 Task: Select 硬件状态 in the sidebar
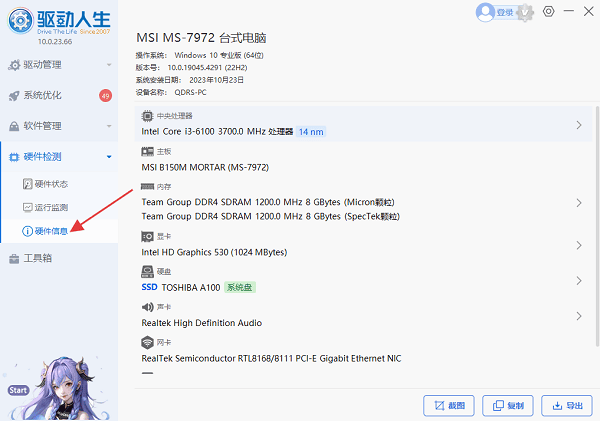pyautogui.click(x=50, y=184)
